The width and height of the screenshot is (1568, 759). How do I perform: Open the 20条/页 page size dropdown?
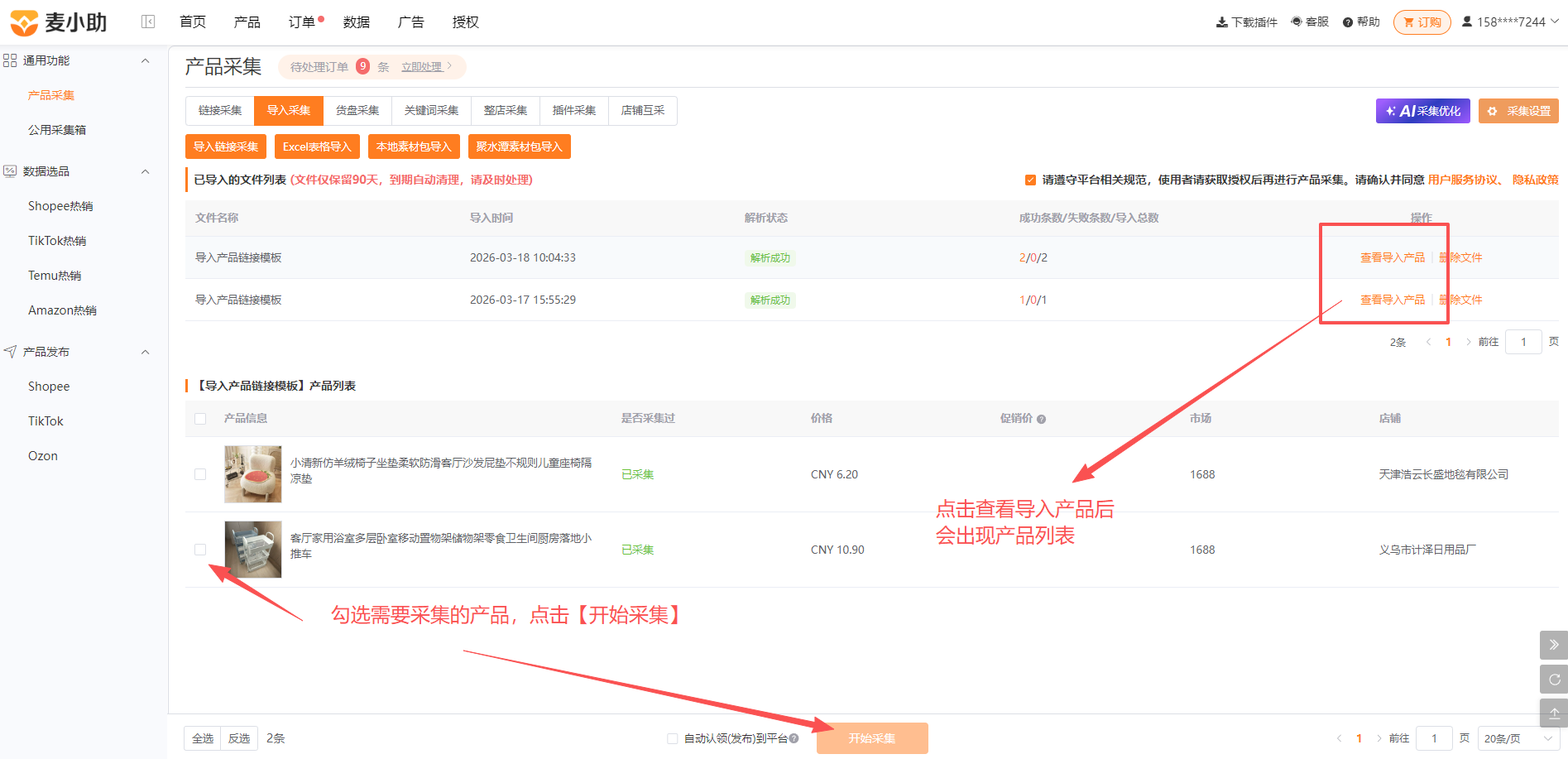coord(1518,738)
